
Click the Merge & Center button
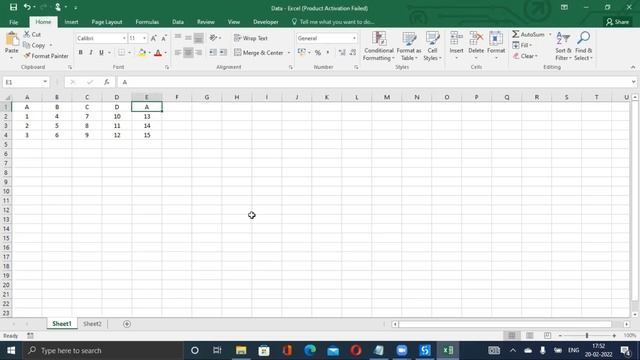(x=259, y=53)
